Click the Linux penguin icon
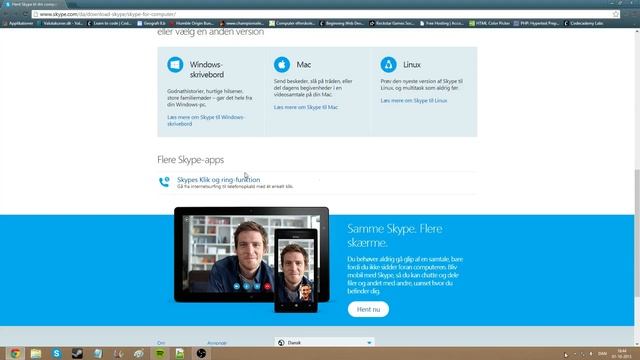This screenshot has height=360, width=640. click(388, 64)
